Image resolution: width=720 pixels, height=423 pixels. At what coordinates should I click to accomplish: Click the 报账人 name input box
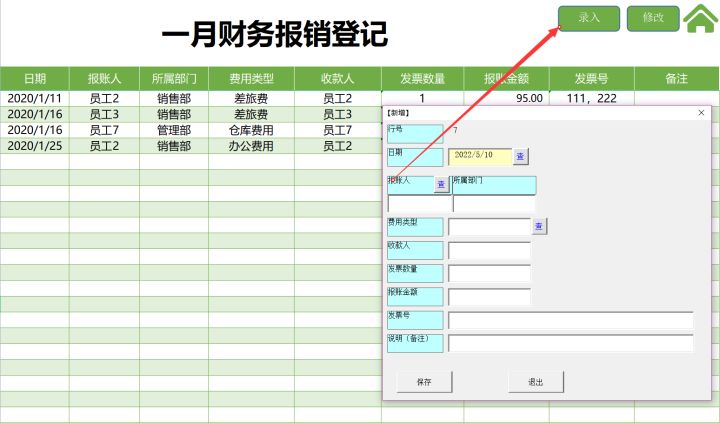(x=420, y=204)
